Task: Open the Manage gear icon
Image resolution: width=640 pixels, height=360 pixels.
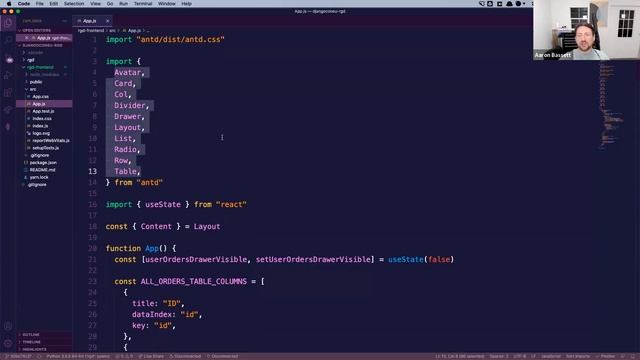Action: click(x=8, y=343)
